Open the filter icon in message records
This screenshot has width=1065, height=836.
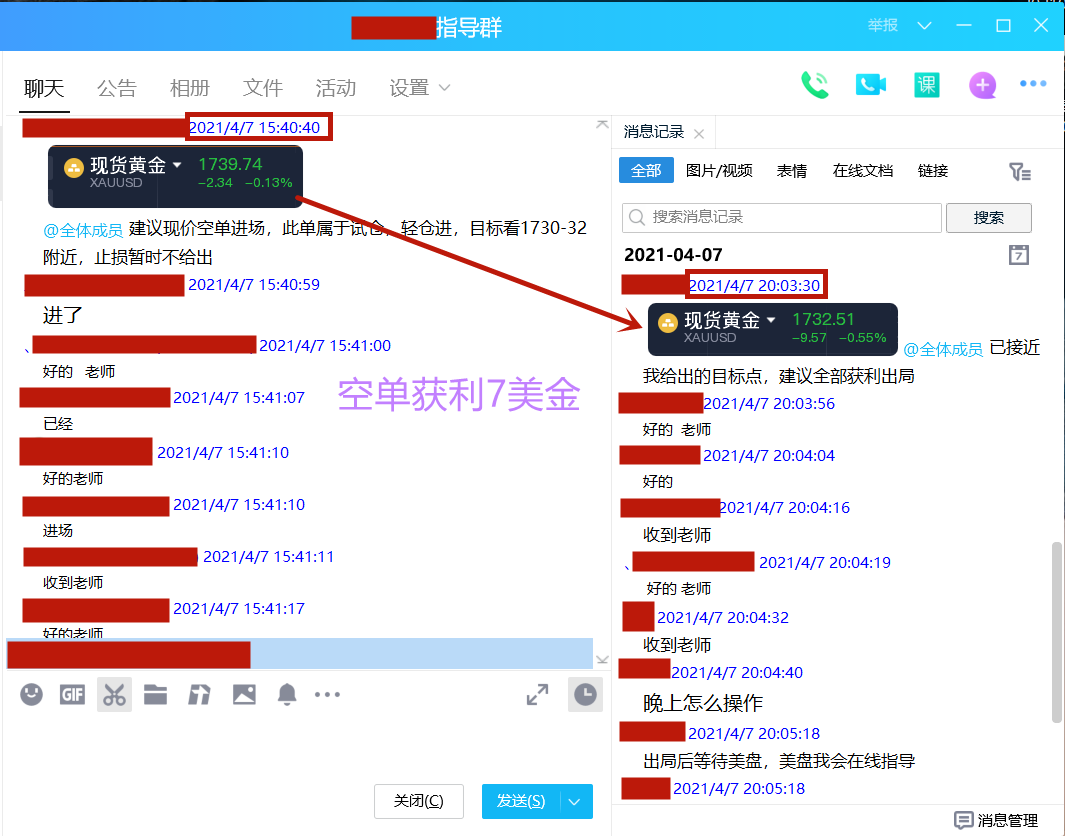pos(1019,172)
